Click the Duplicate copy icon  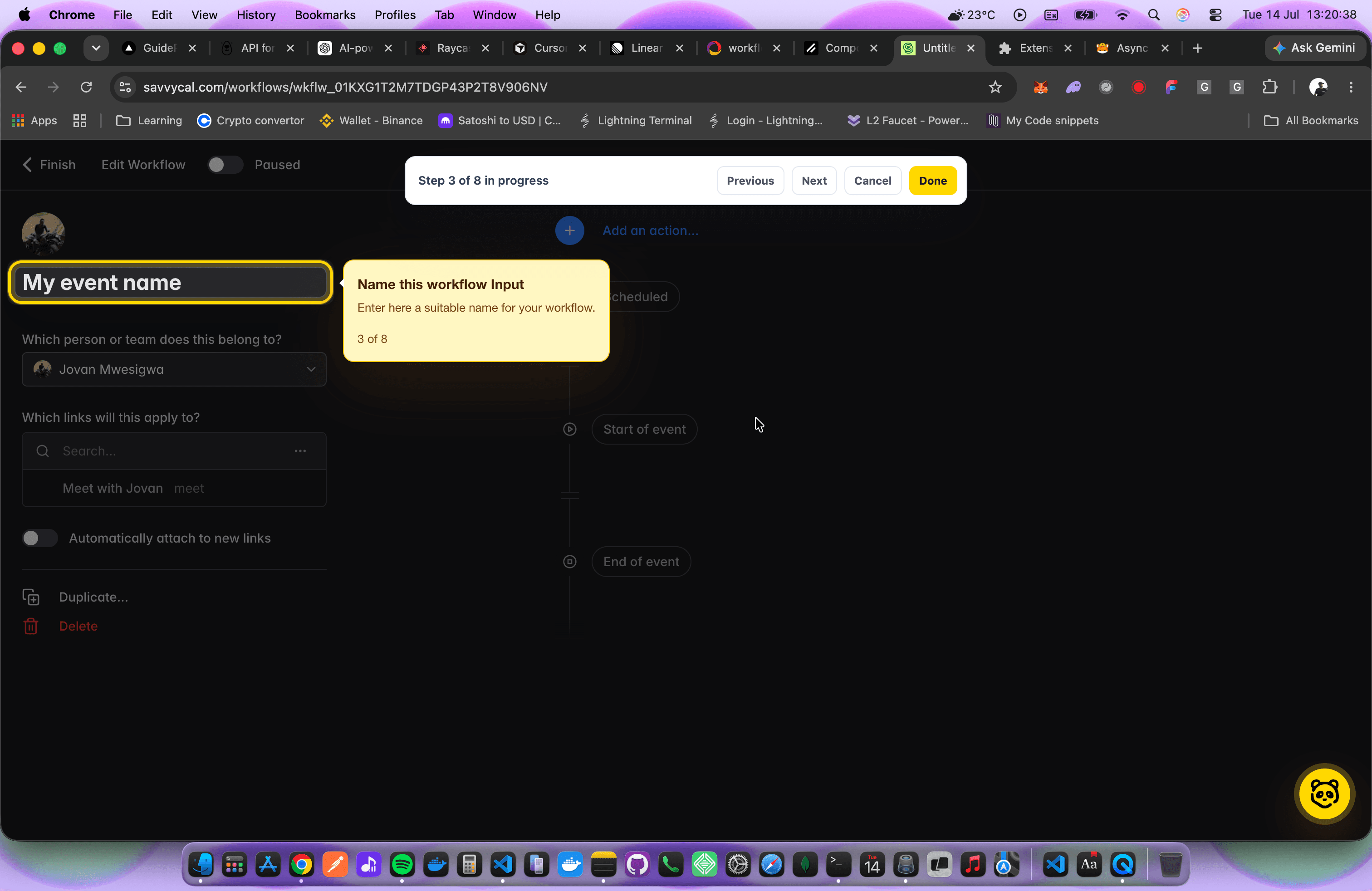pyautogui.click(x=31, y=597)
